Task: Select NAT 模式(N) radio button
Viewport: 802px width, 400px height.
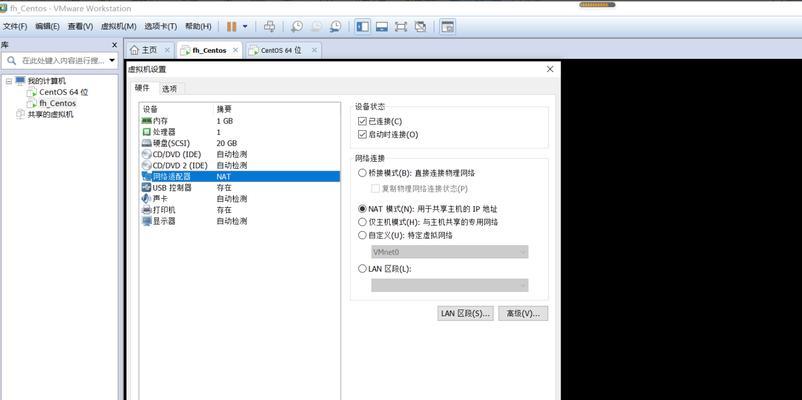Action: point(363,209)
